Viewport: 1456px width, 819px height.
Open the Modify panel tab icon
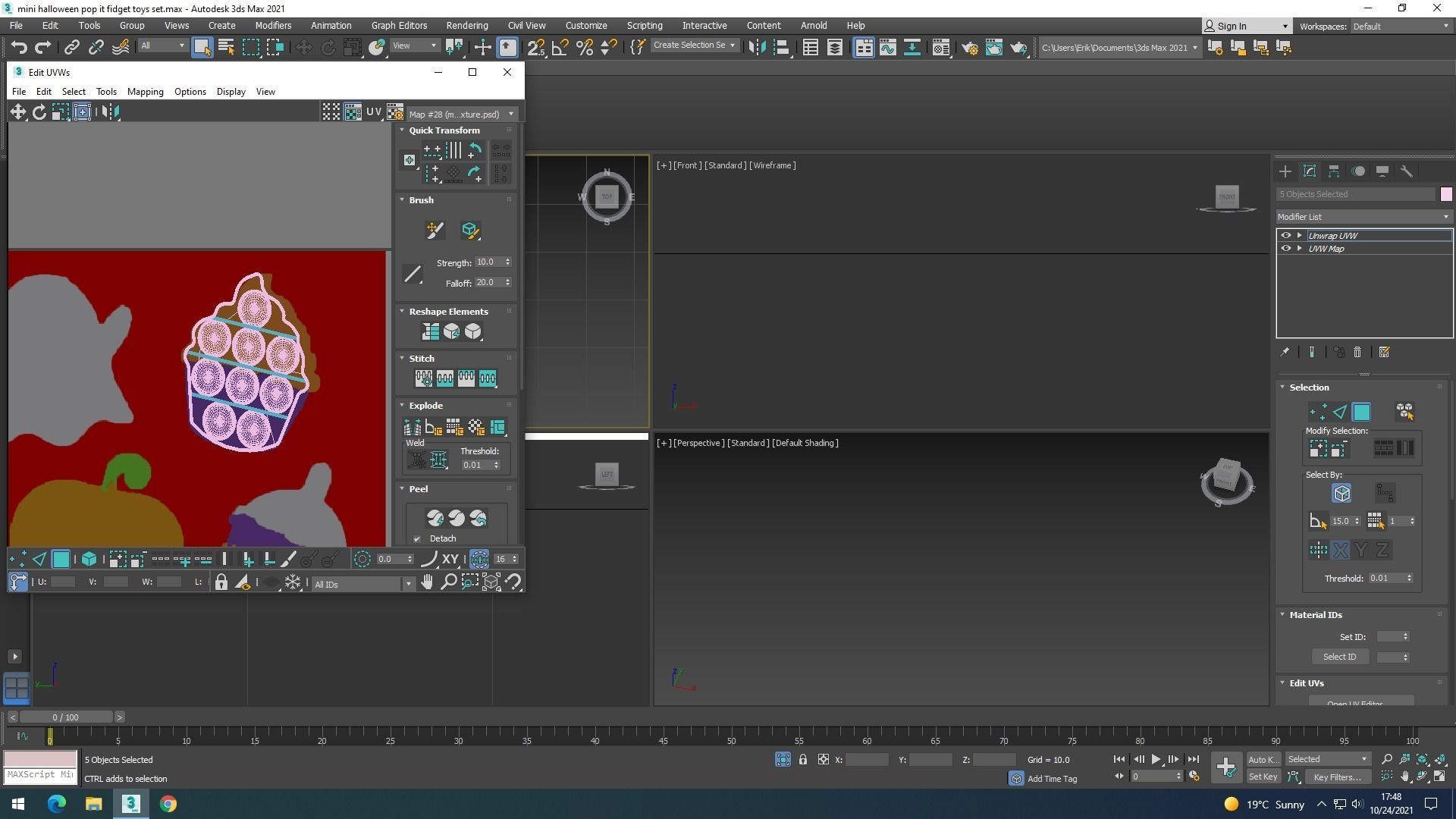pyautogui.click(x=1309, y=171)
